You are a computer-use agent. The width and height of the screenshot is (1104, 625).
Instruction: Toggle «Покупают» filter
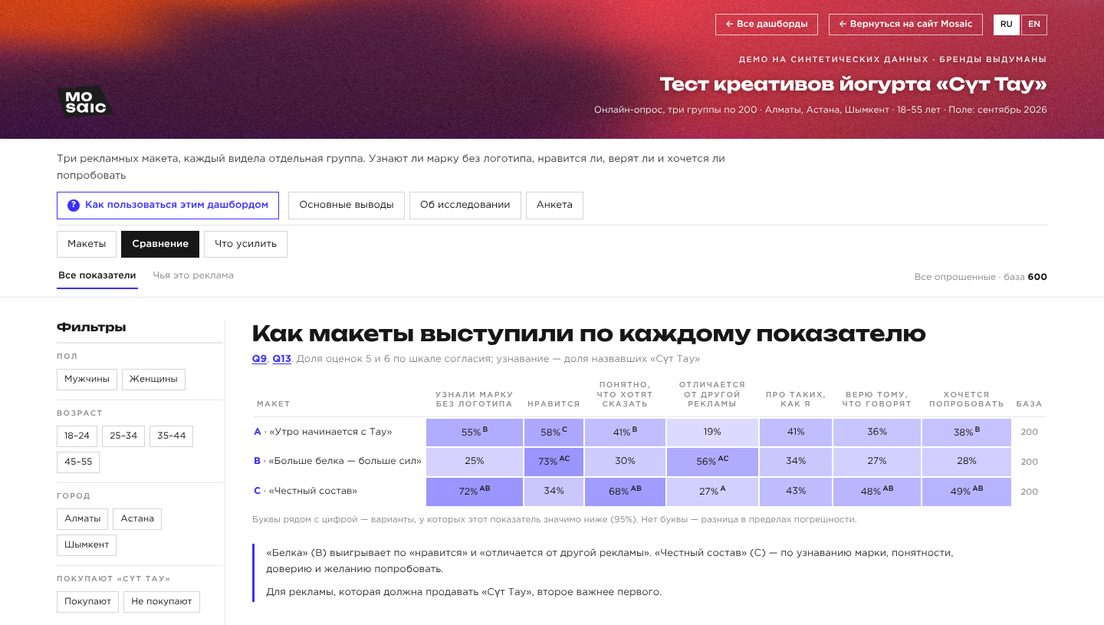87,602
